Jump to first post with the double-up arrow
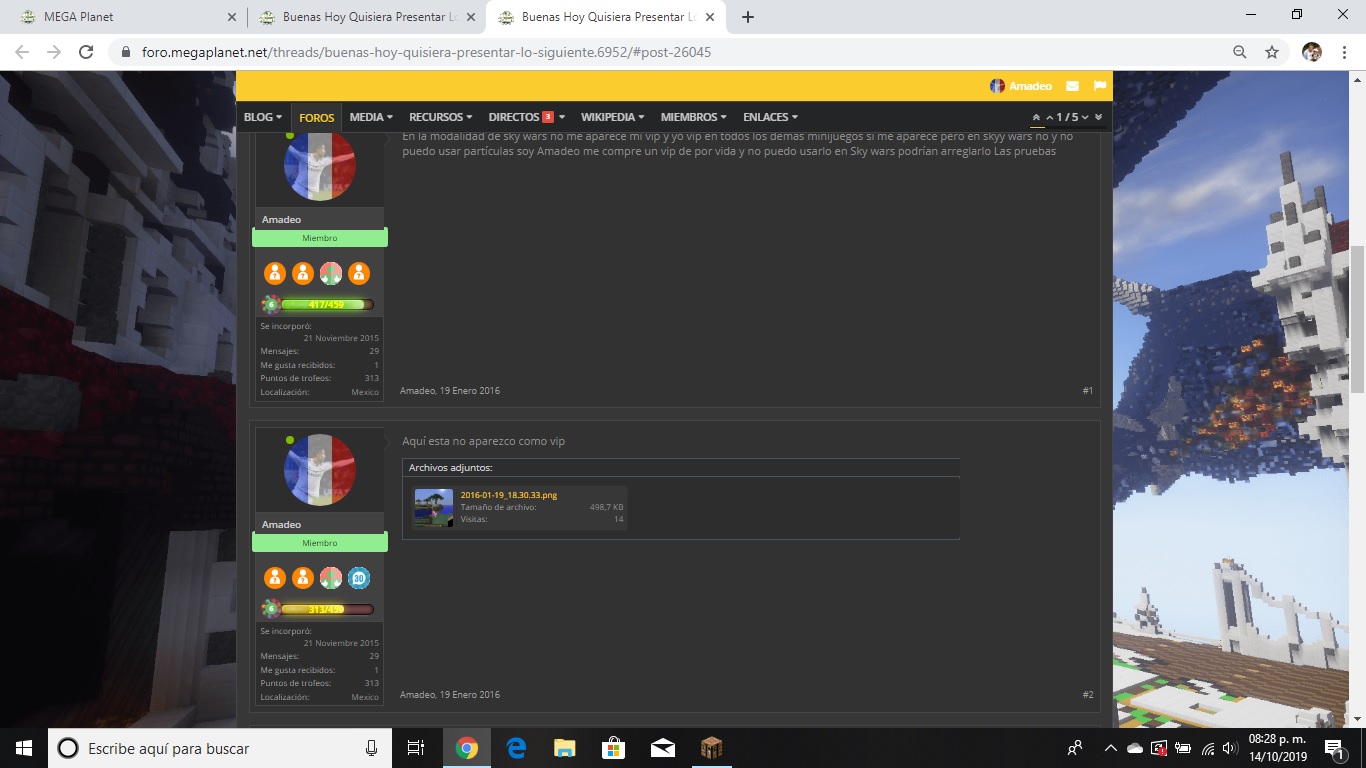 click(1037, 117)
